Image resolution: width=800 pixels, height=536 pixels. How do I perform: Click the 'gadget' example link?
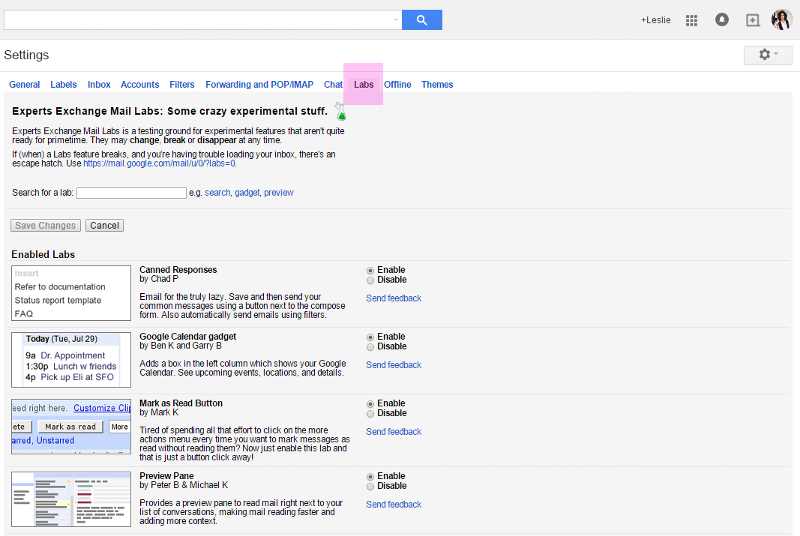tap(247, 193)
